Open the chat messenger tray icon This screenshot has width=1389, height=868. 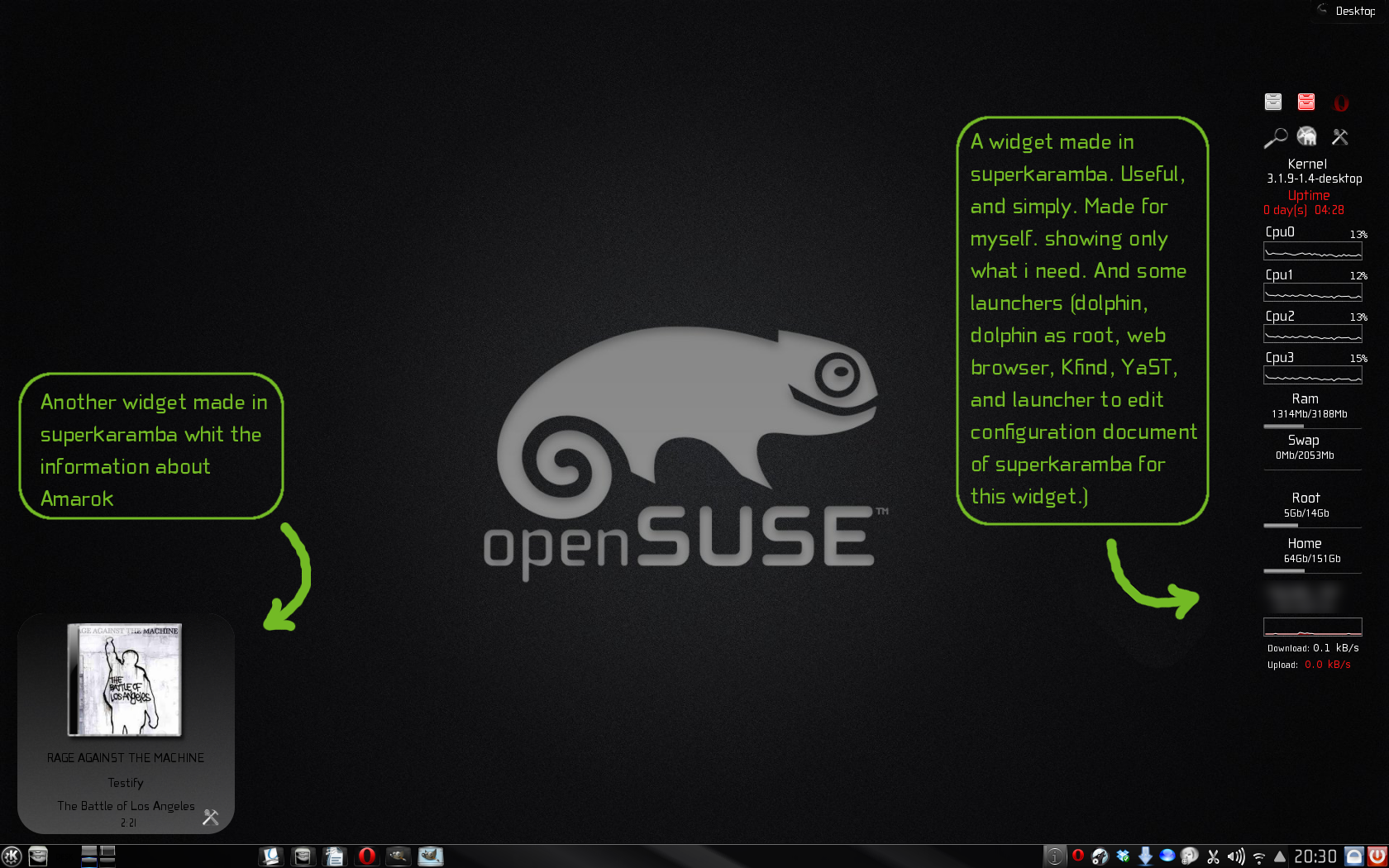(1189, 856)
